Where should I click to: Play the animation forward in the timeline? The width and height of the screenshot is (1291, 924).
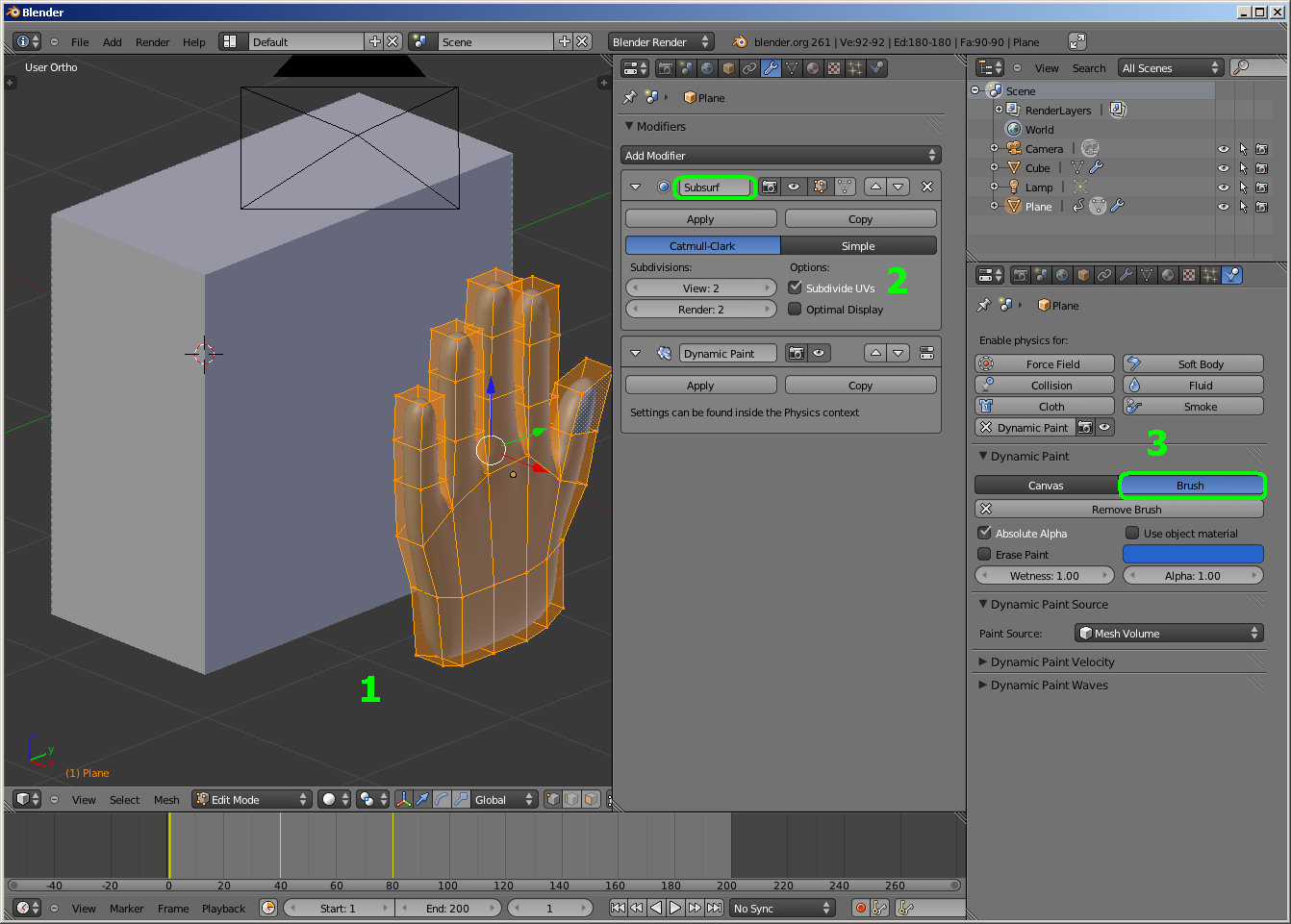[x=675, y=908]
